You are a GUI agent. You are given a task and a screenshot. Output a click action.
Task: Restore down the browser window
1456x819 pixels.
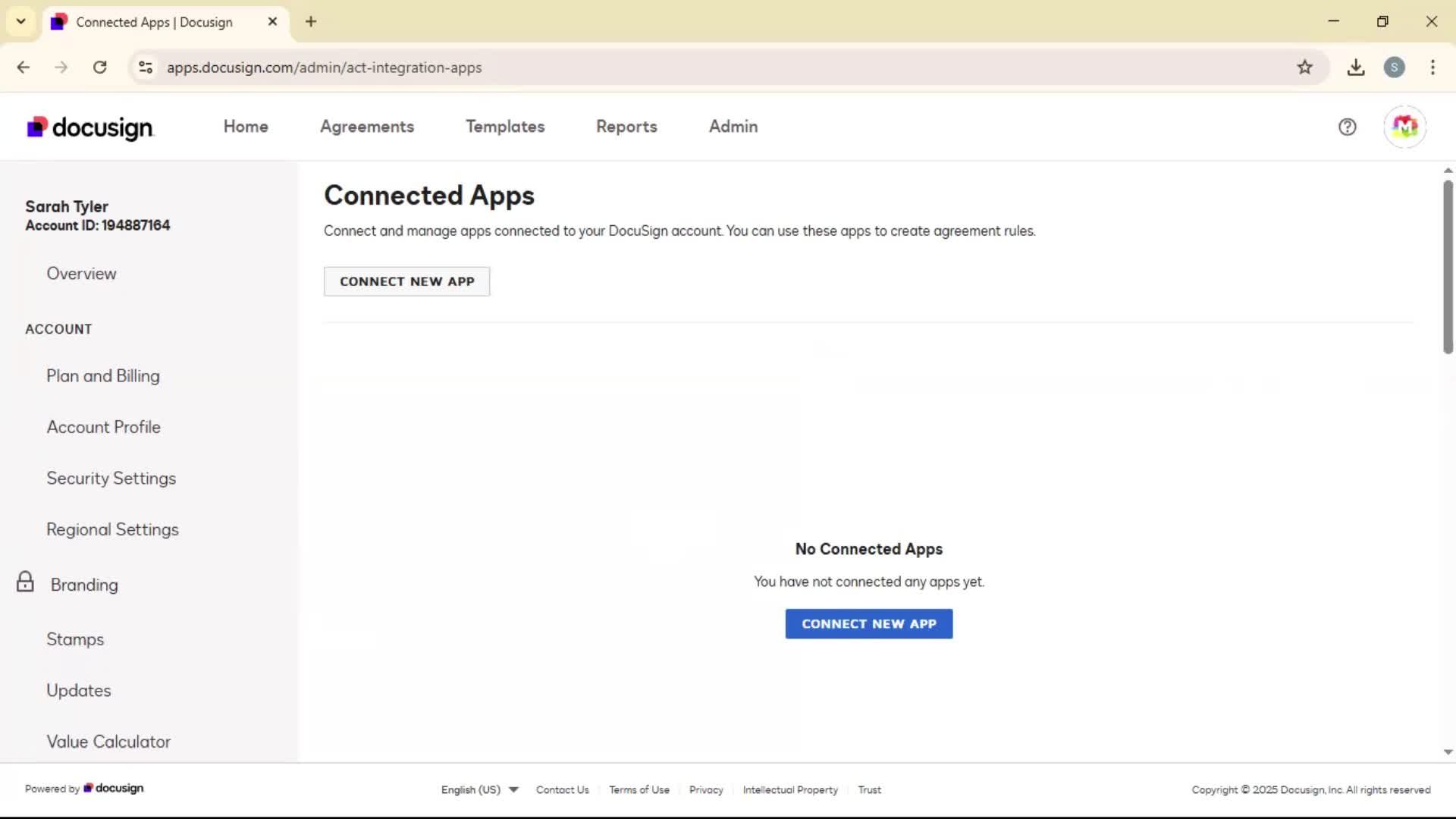[1382, 21]
